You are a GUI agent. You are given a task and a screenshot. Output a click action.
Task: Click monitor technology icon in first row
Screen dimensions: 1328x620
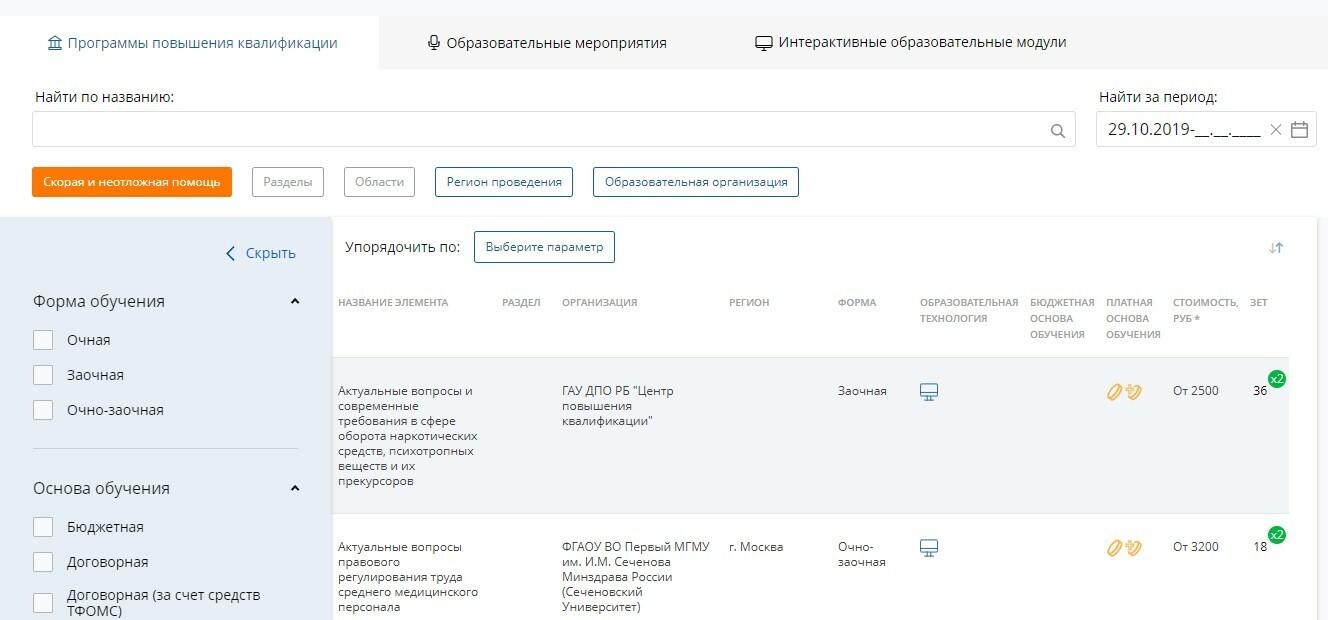(x=929, y=391)
